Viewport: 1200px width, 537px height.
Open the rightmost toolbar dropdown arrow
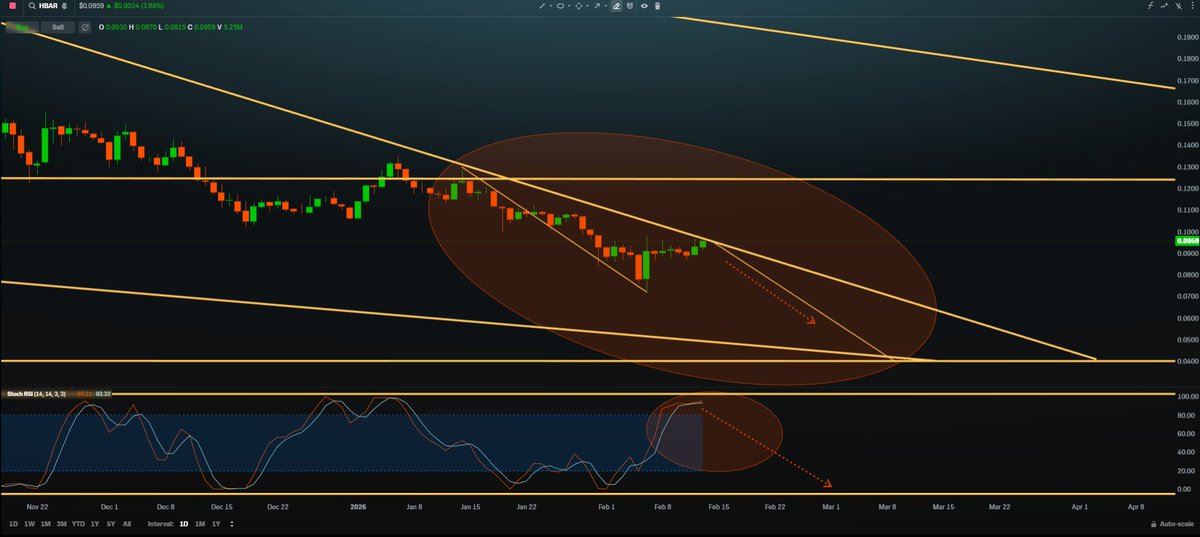pos(1191,6)
